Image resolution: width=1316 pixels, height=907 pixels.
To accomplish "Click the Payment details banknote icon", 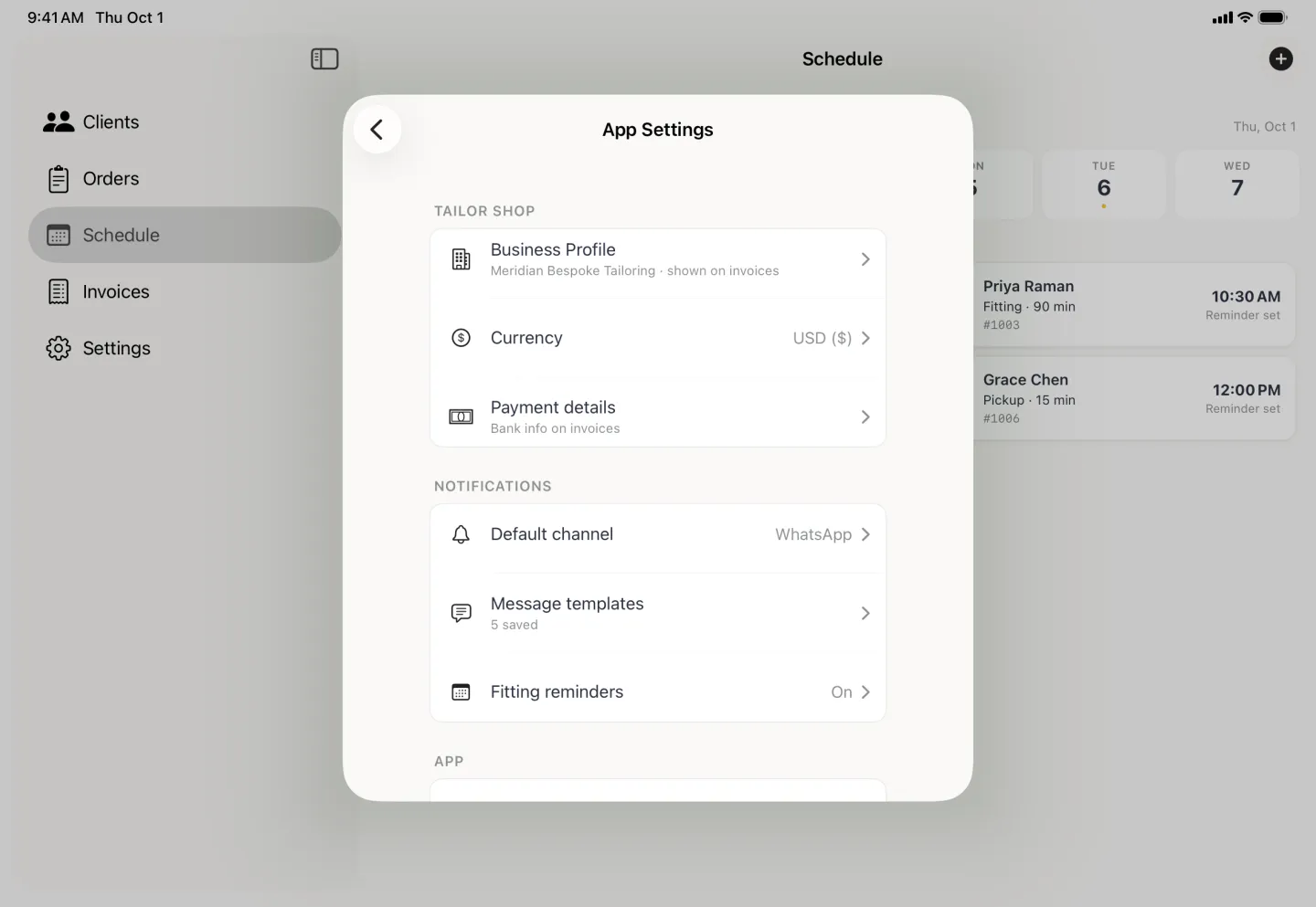I will pyautogui.click(x=462, y=417).
